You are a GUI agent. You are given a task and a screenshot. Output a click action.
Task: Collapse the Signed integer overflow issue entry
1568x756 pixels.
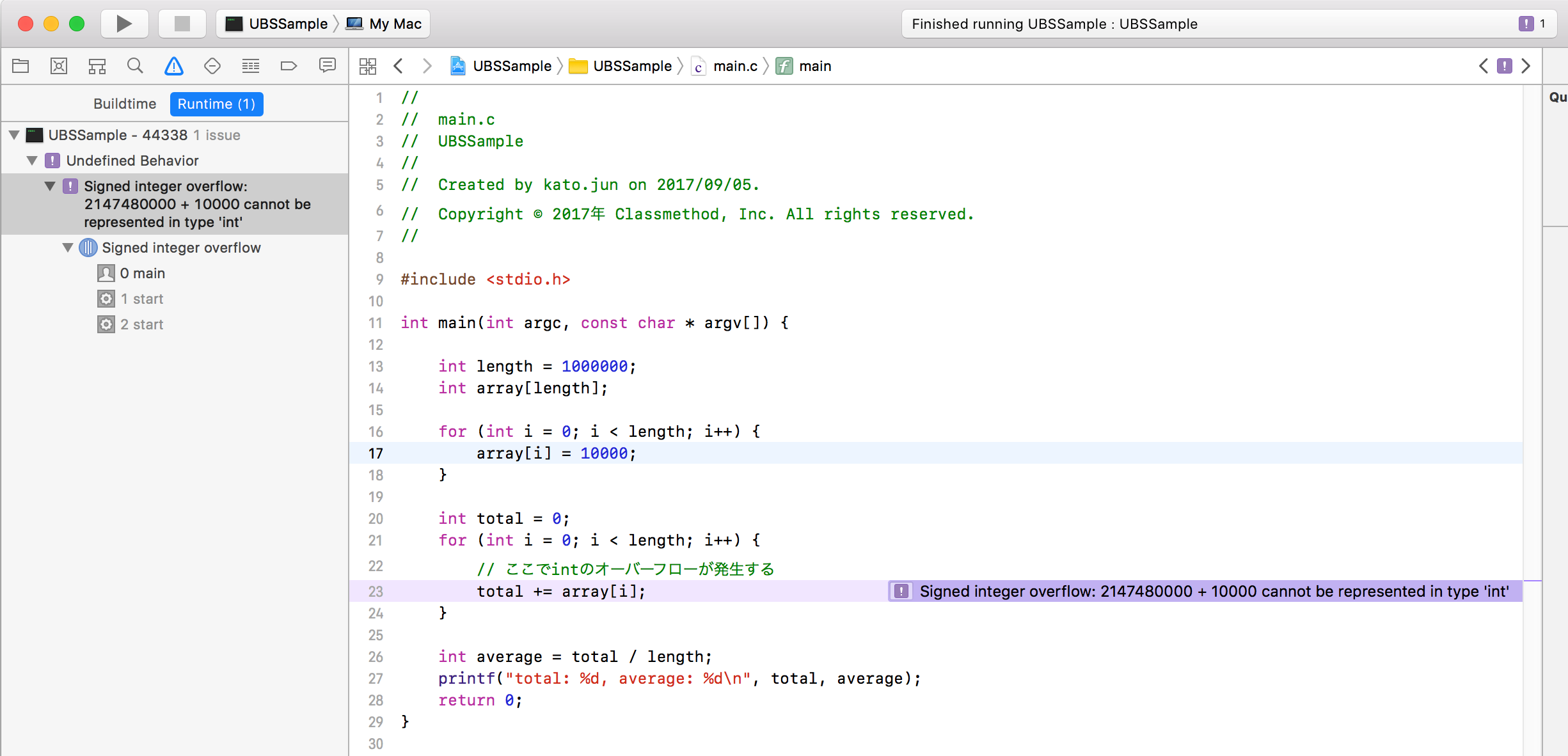(x=50, y=186)
